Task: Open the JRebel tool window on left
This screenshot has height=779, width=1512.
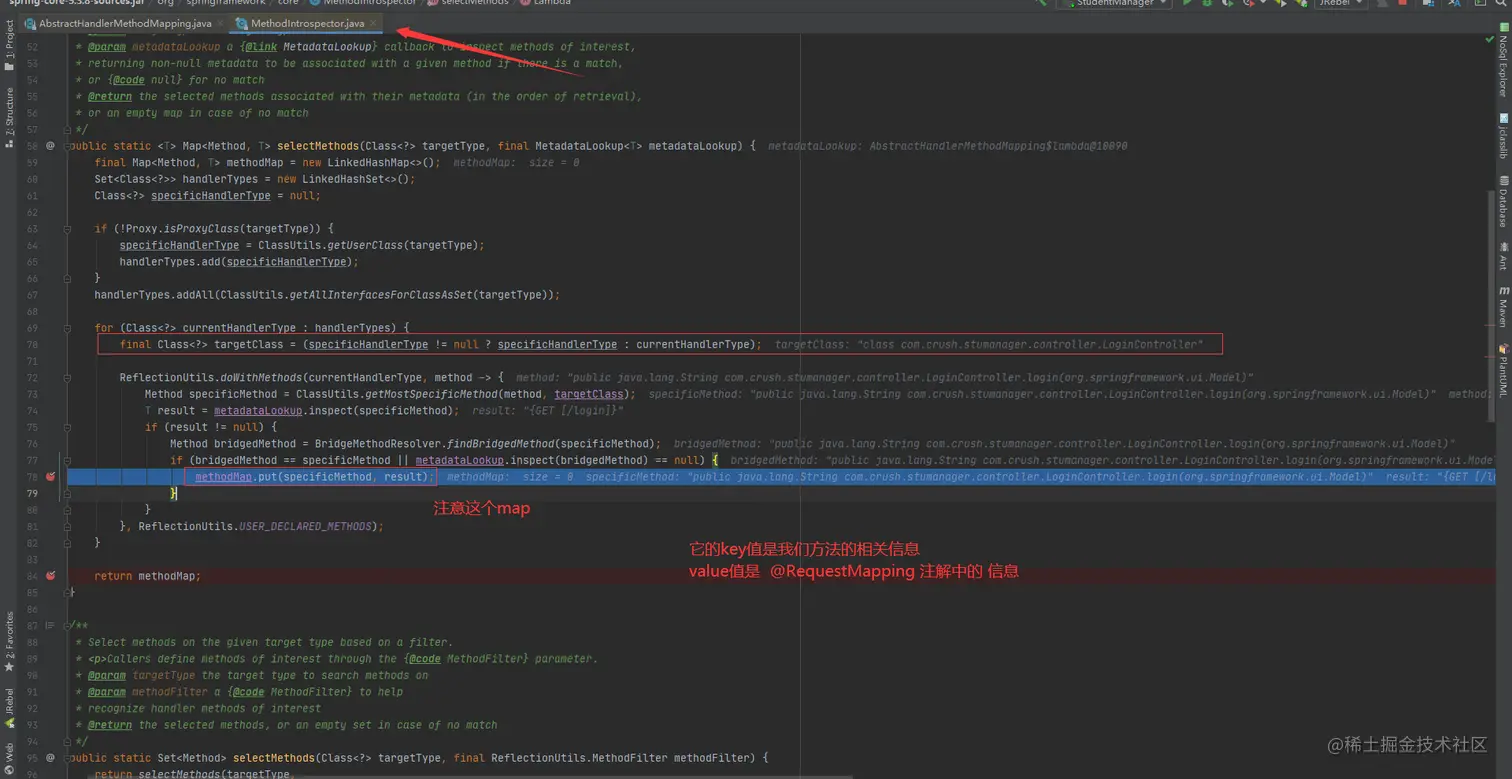Action: click(9, 708)
